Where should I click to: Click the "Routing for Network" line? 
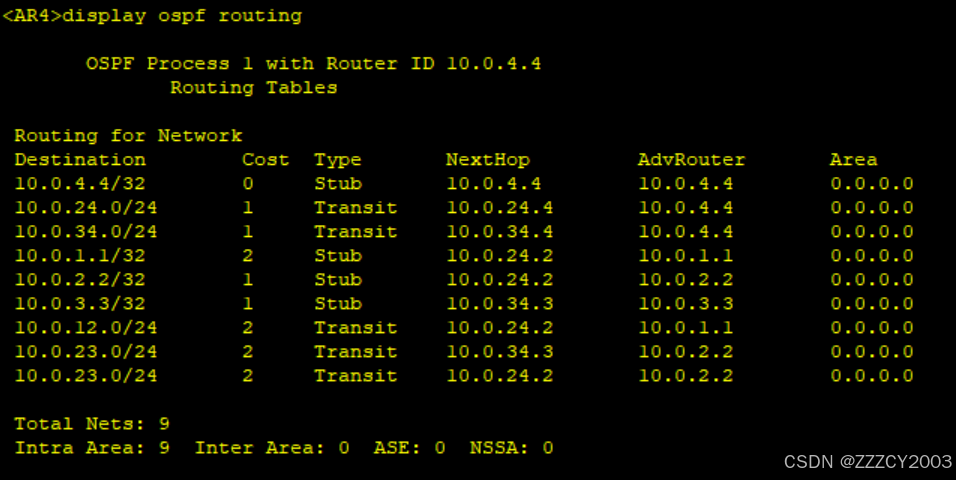[x=128, y=136]
